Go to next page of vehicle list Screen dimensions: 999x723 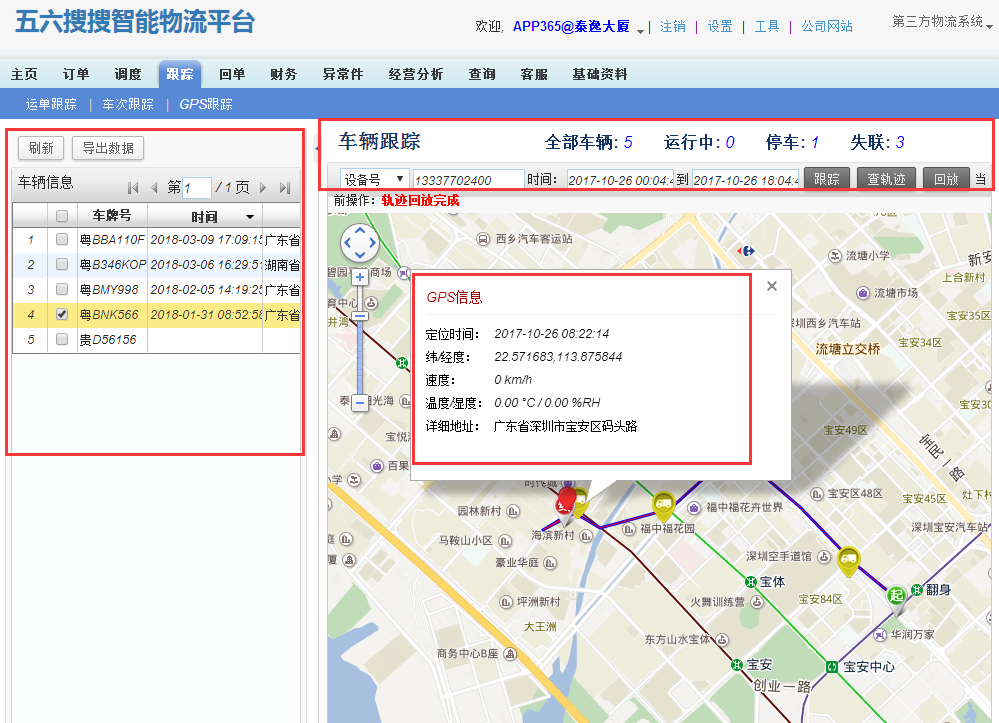point(263,188)
